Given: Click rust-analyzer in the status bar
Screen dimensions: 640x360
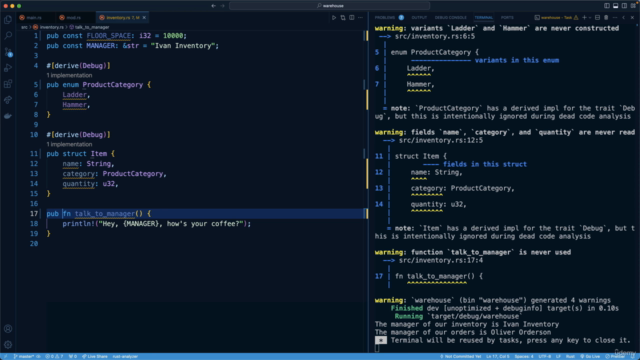Looking at the screenshot, I should tap(125, 356).
